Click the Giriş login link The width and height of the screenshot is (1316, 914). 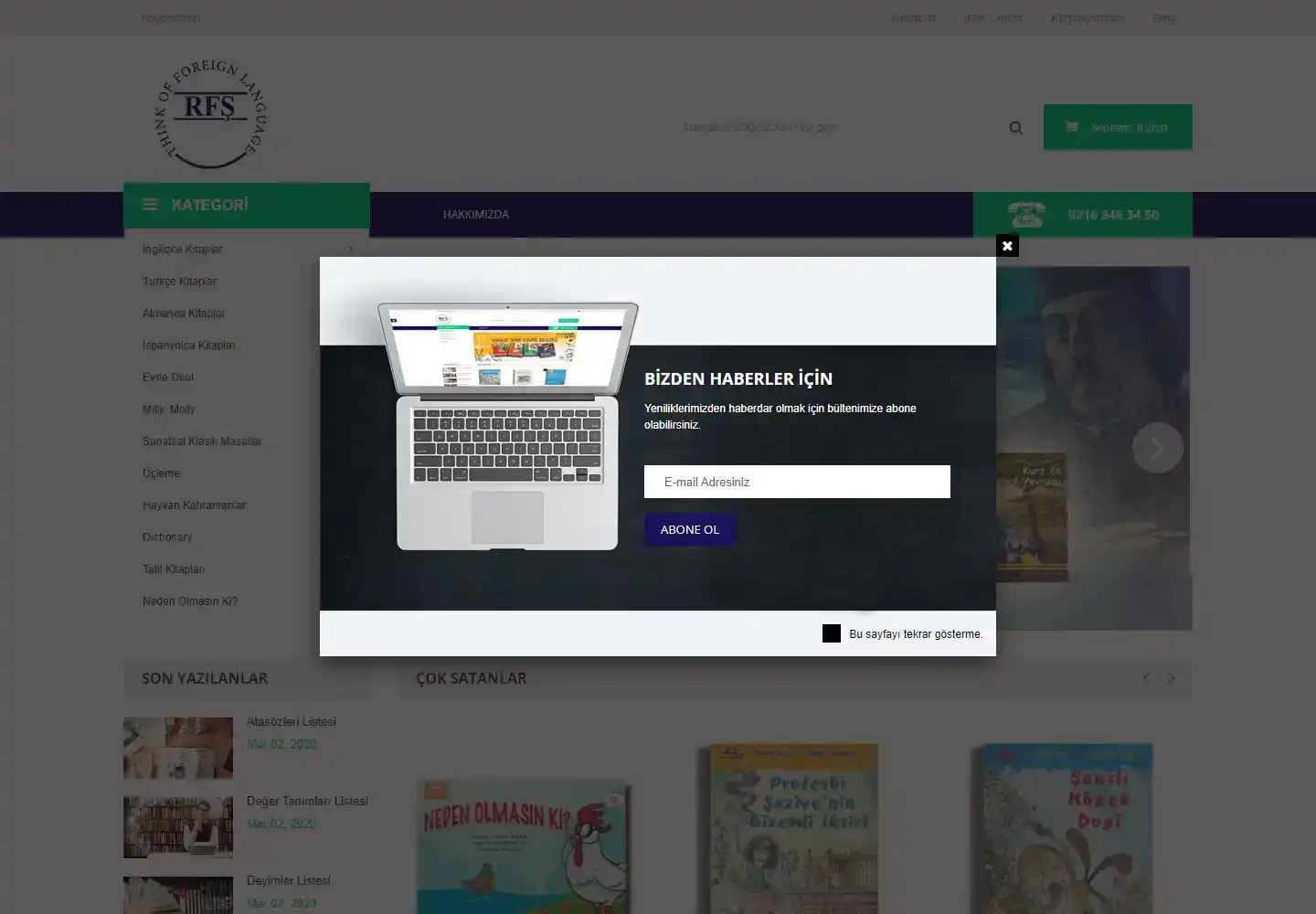(x=1163, y=18)
